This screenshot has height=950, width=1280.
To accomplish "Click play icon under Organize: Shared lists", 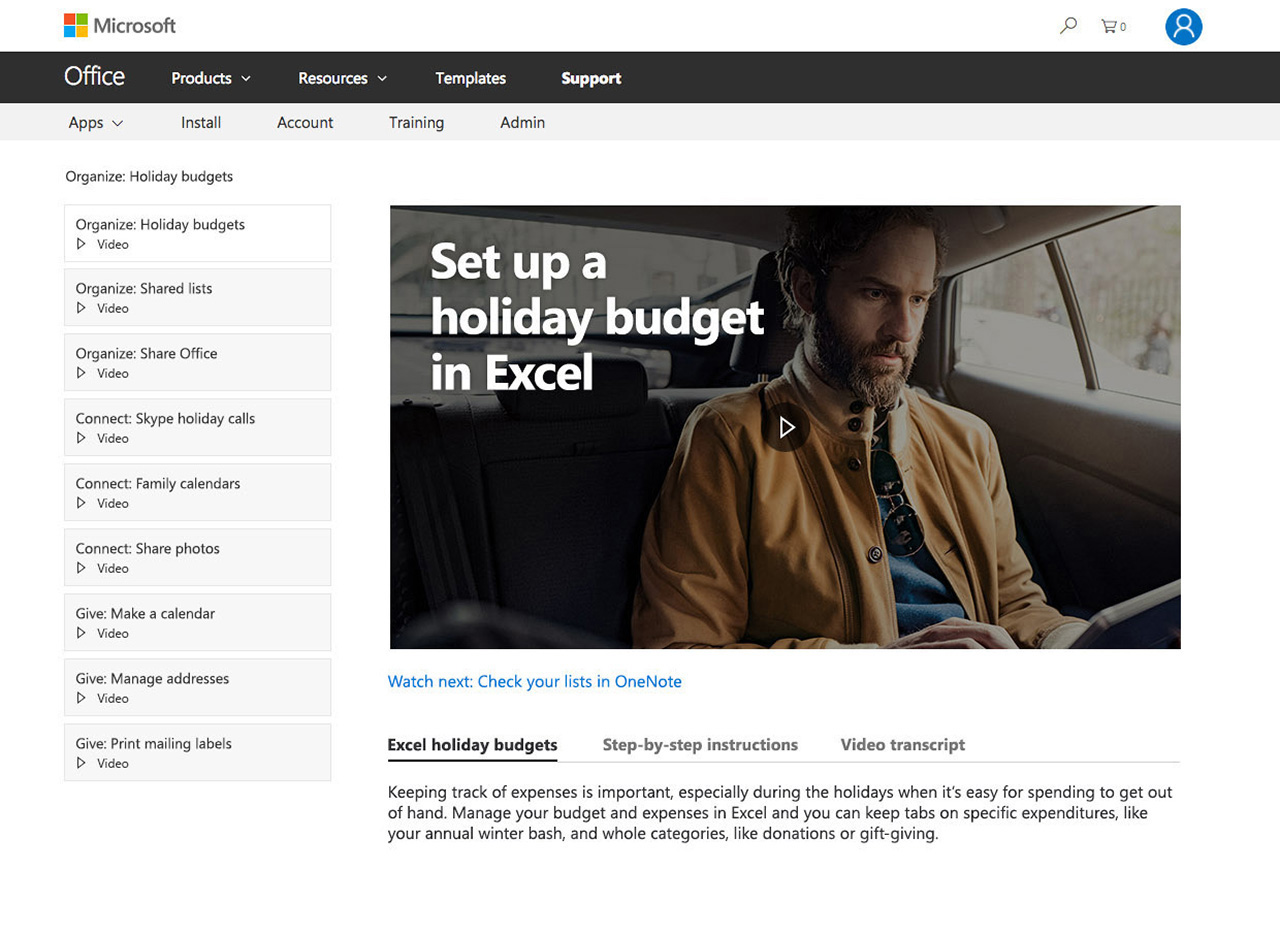I will pos(82,308).
